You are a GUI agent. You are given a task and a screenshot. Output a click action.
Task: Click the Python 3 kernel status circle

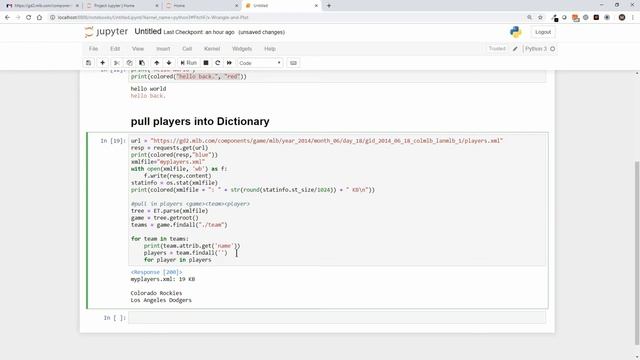tap(553, 49)
